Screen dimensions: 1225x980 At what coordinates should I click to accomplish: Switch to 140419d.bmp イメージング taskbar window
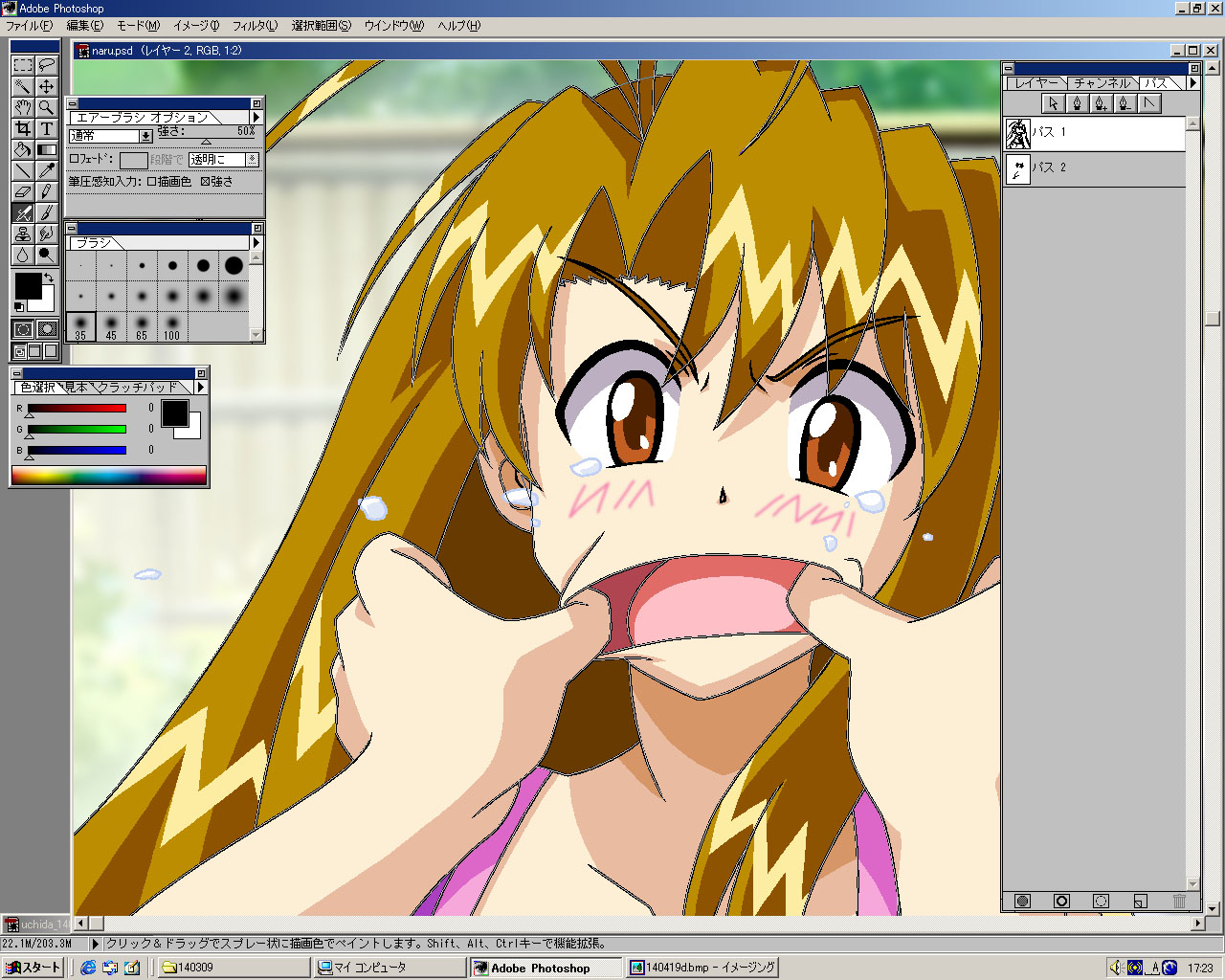[702, 968]
